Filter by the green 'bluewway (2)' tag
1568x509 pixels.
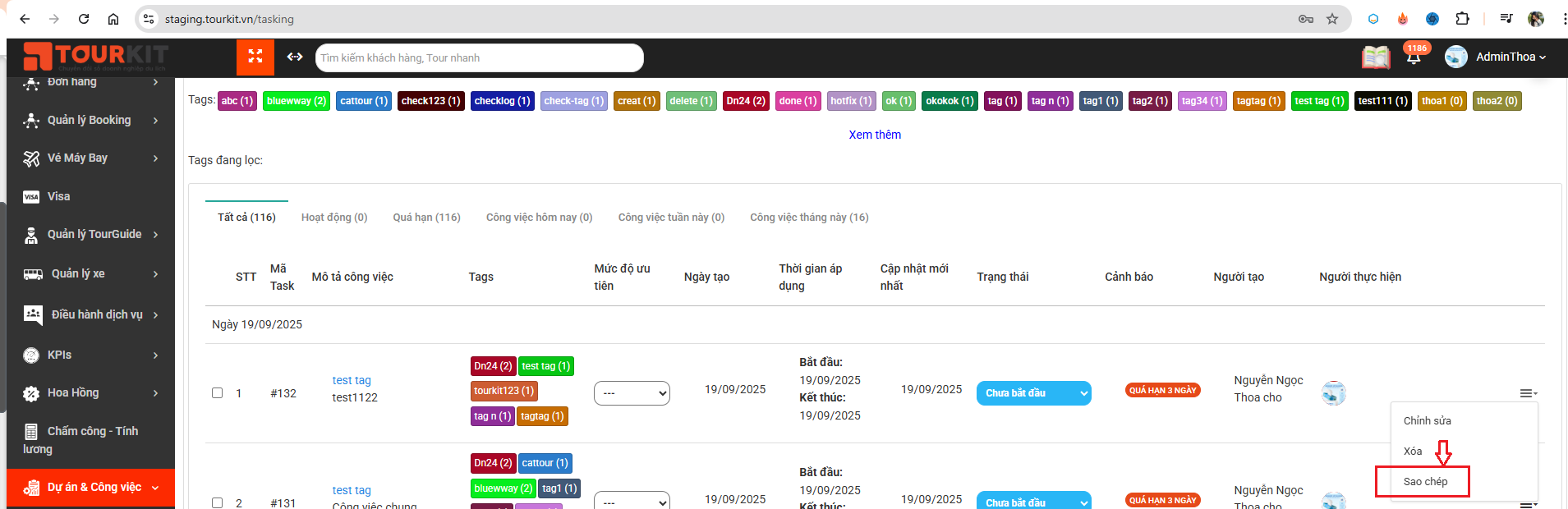click(x=296, y=101)
